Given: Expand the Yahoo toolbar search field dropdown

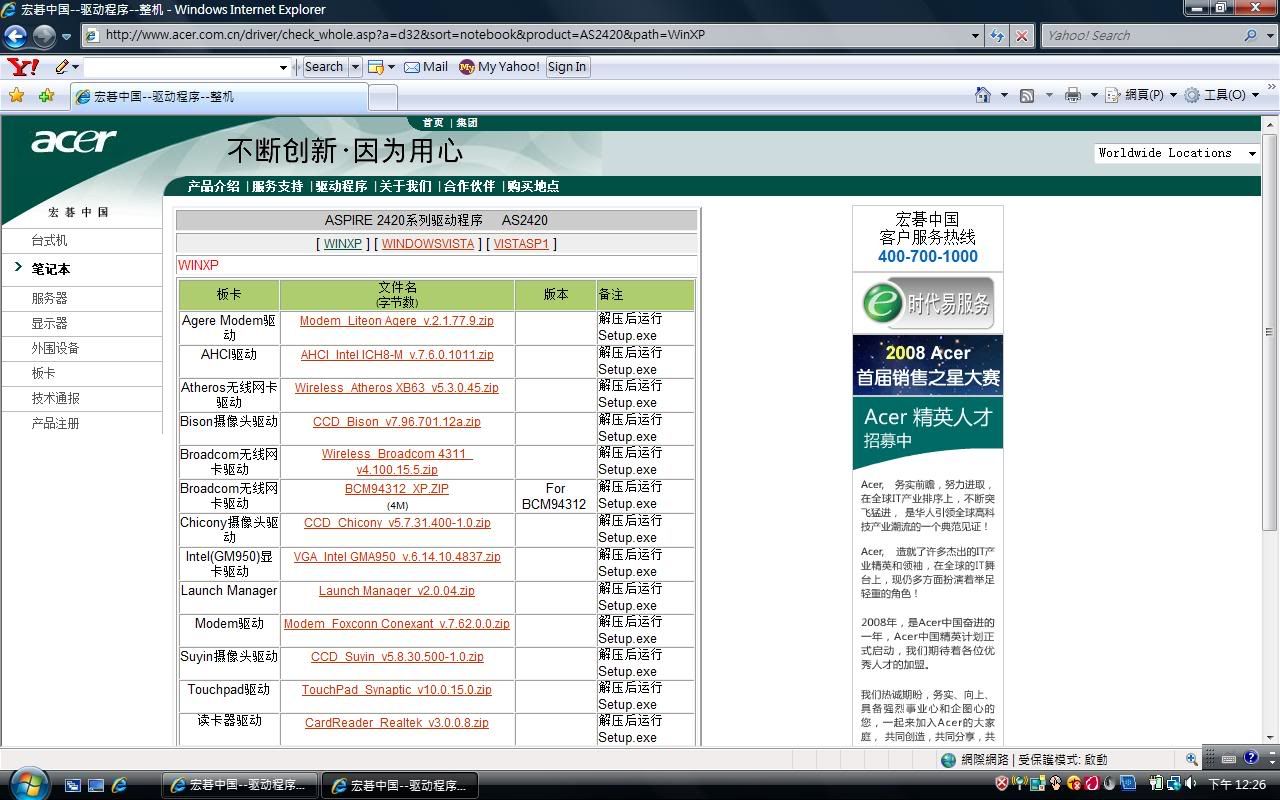Looking at the screenshot, I should (x=283, y=67).
